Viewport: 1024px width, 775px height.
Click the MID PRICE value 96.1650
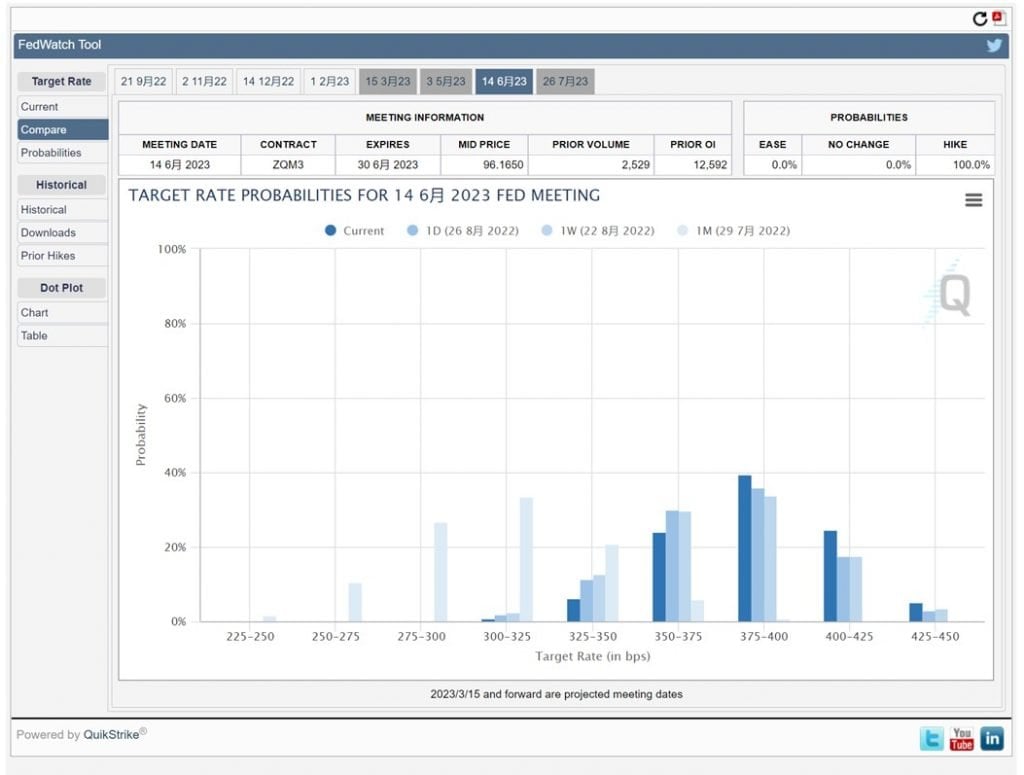[x=503, y=165]
